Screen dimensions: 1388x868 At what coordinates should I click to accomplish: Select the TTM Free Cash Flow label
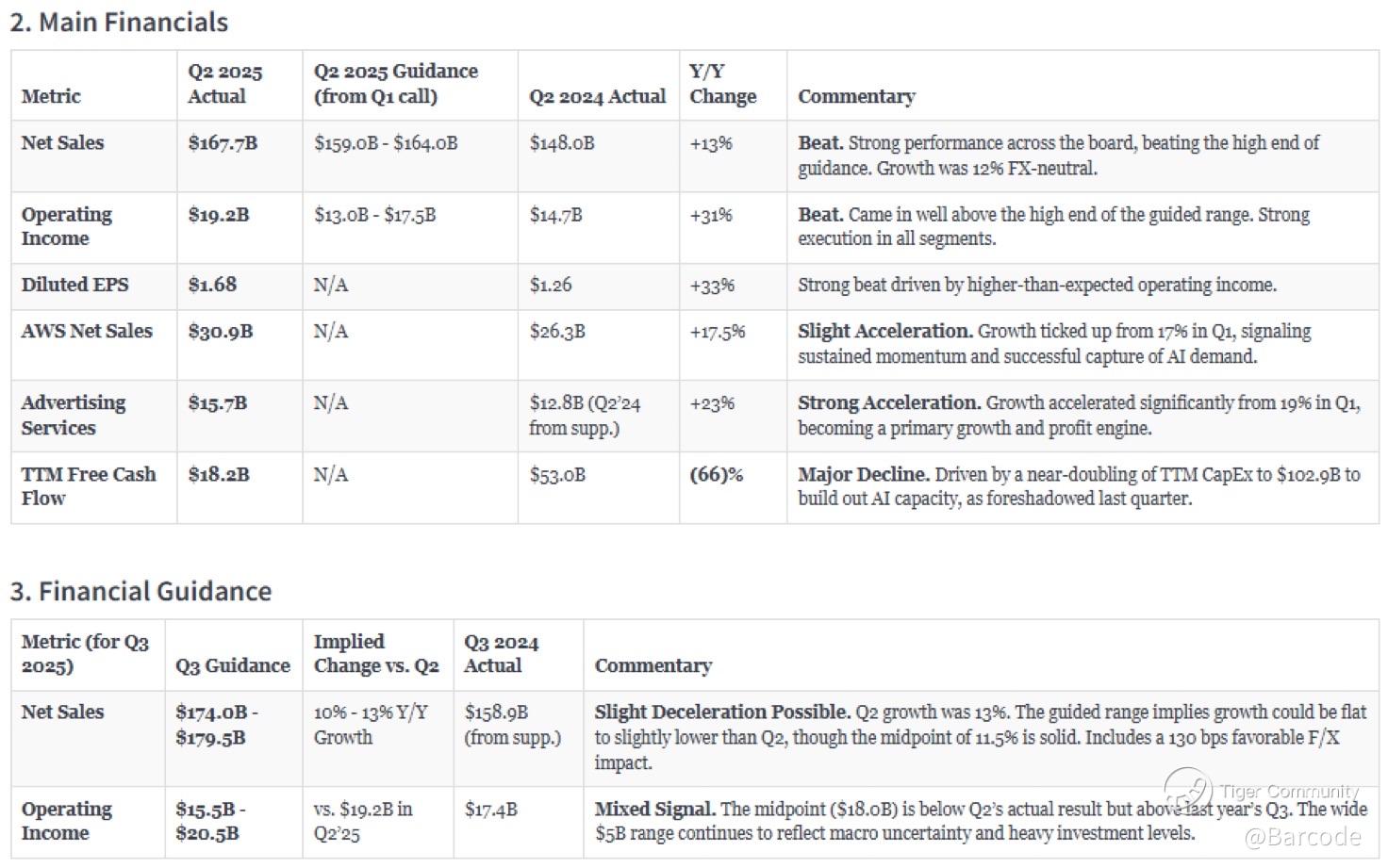point(88,486)
